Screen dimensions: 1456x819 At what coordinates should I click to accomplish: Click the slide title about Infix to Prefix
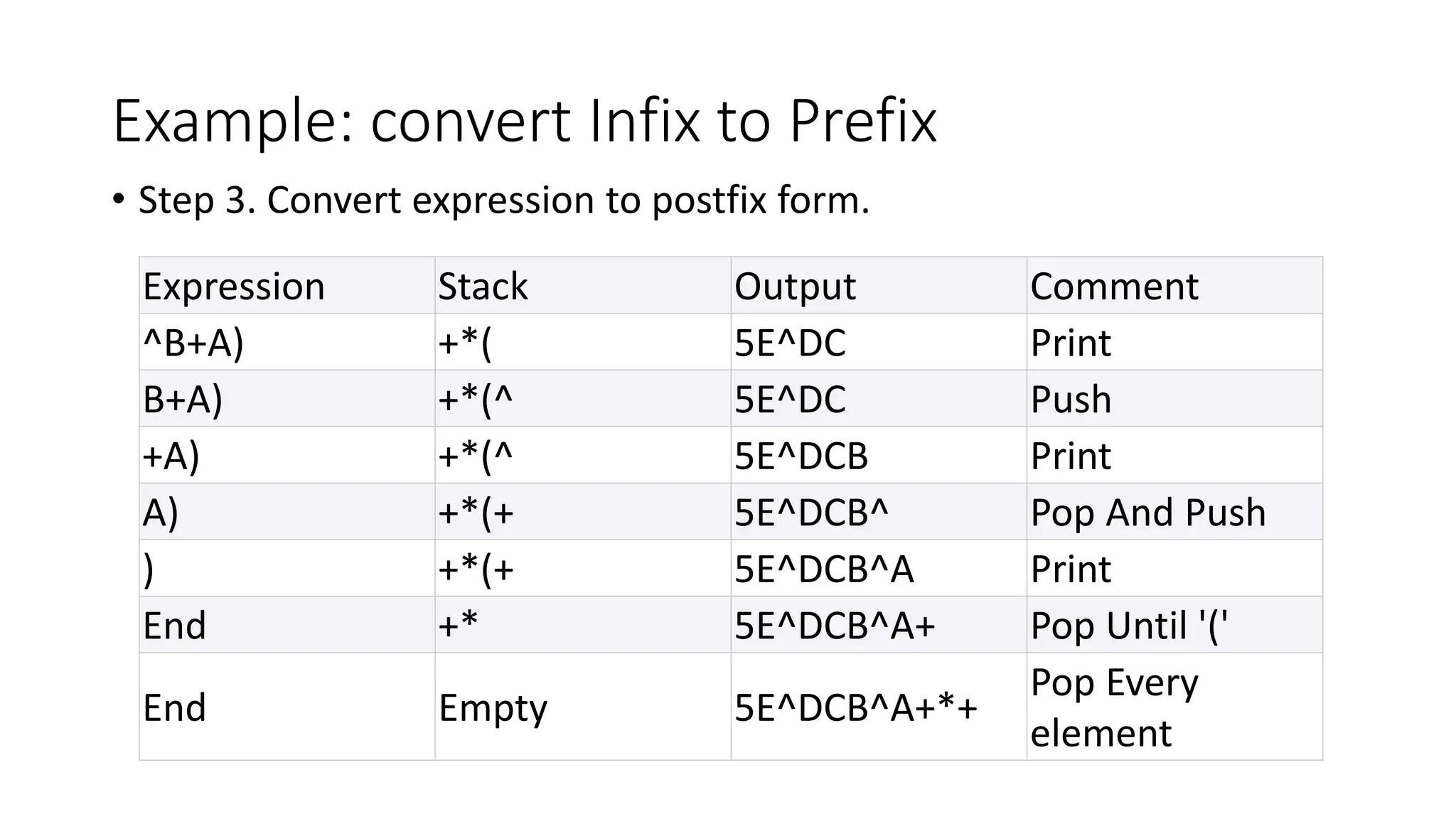(x=525, y=121)
